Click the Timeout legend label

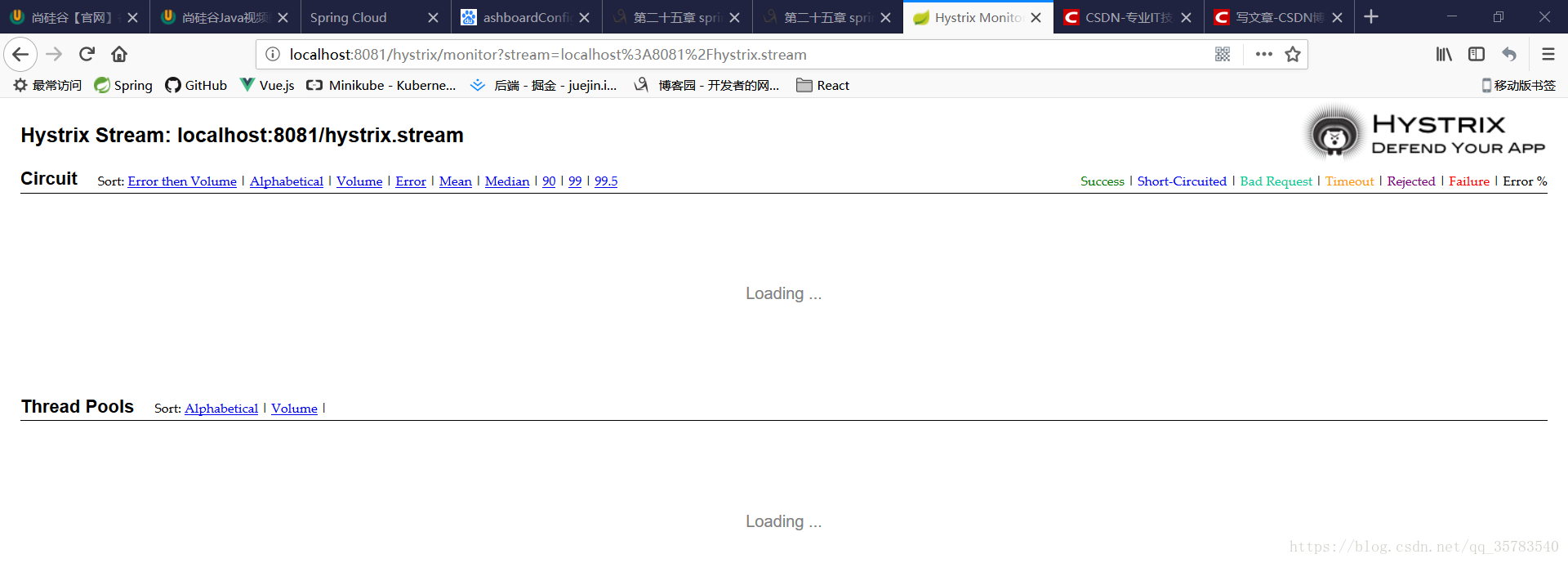[1349, 181]
